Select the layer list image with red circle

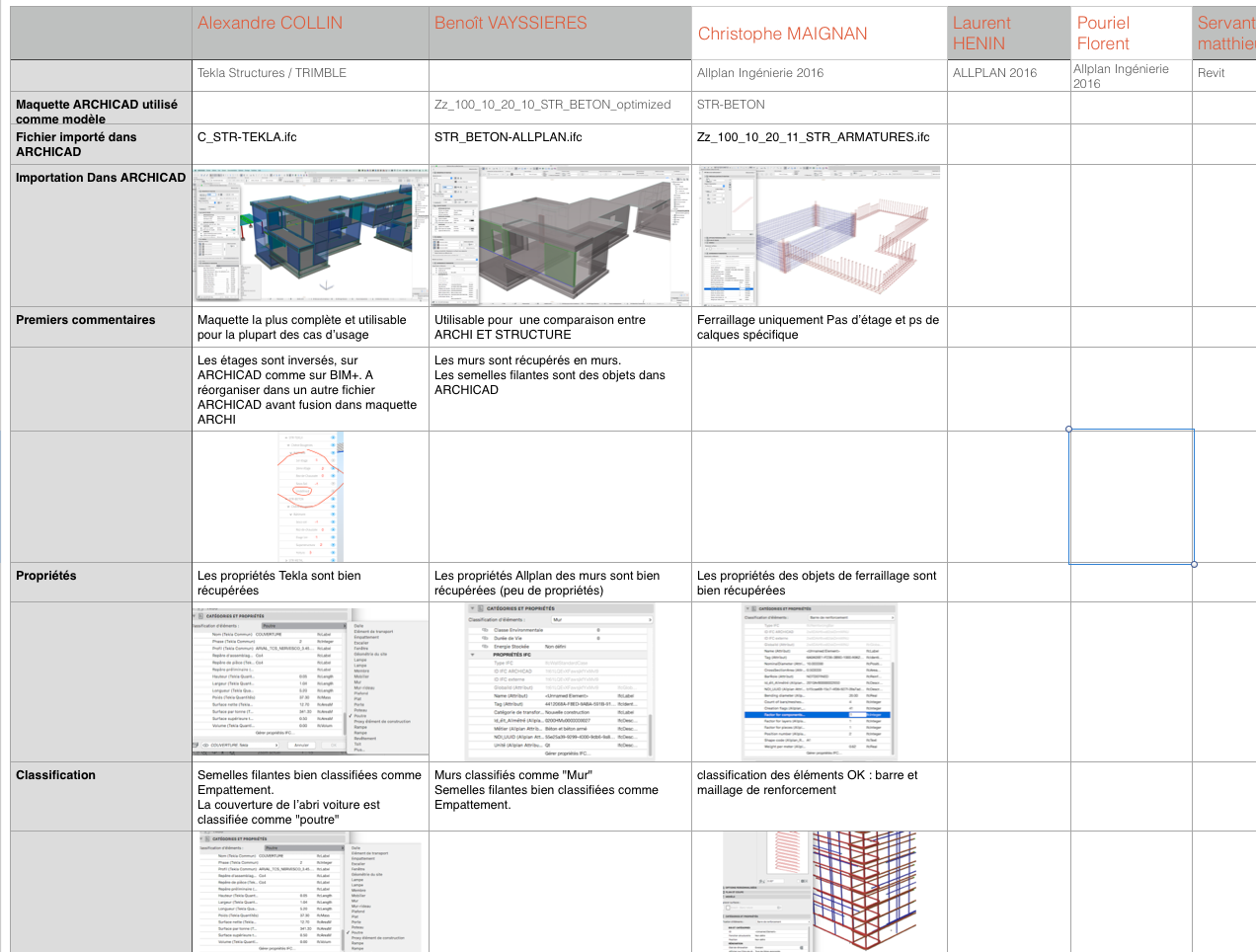311,497
